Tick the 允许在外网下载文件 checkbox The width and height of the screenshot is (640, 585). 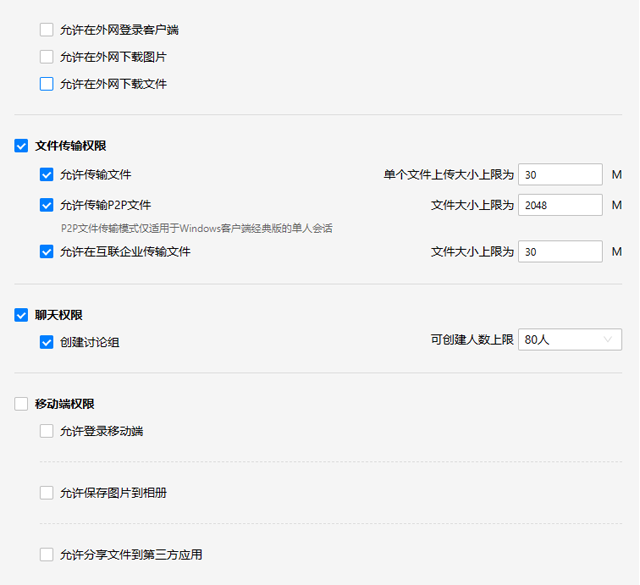[47, 84]
